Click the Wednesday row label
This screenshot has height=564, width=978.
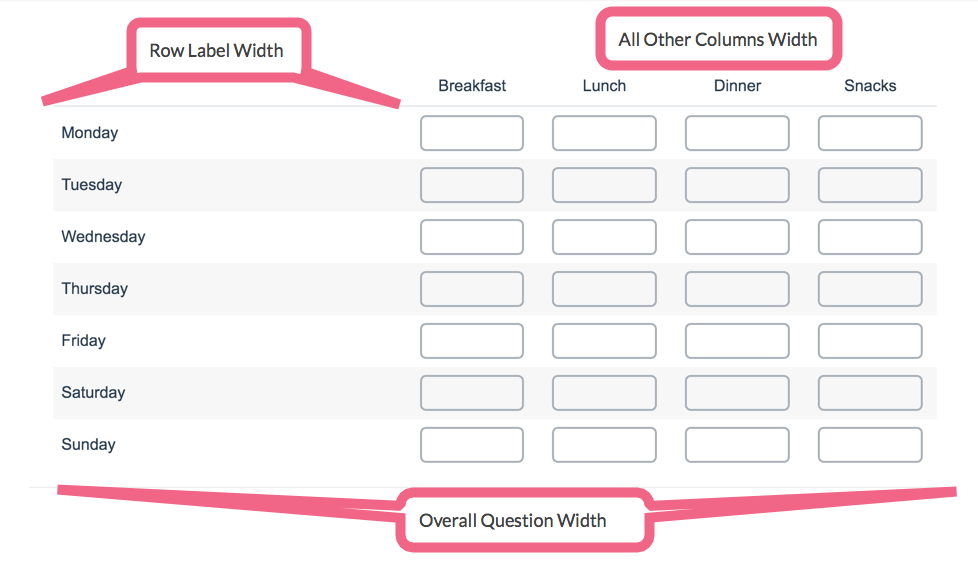click(x=104, y=237)
